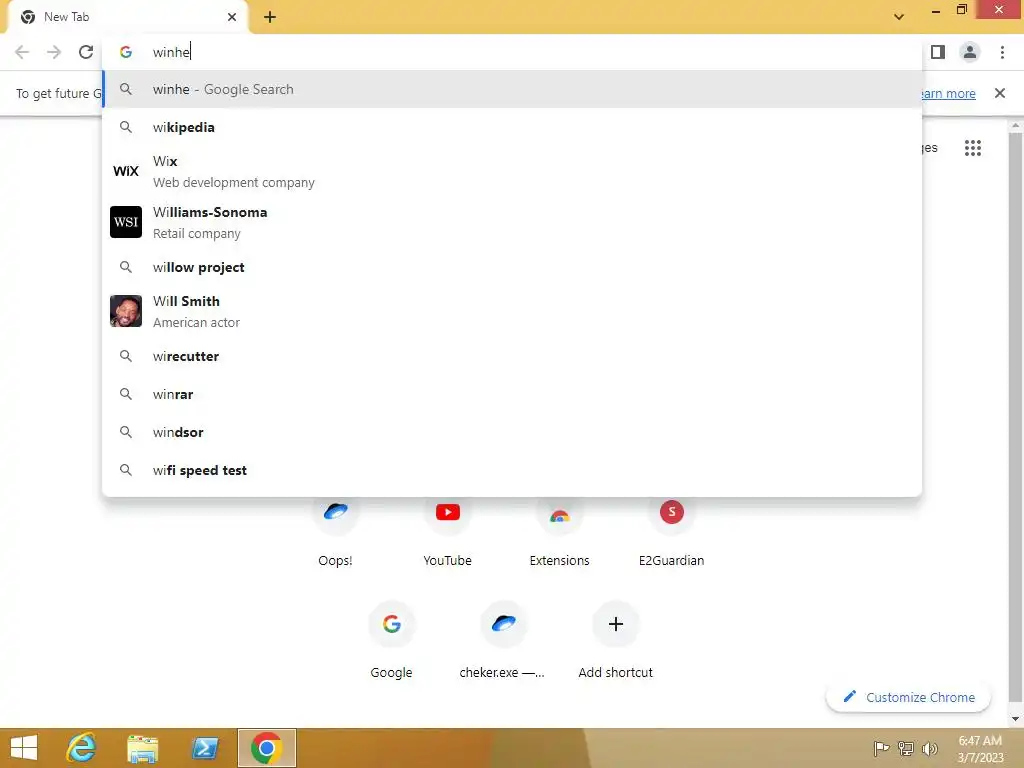The image size is (1024, 768).
Task: Click the taskbar clock and date
Action: pos(980,749)
